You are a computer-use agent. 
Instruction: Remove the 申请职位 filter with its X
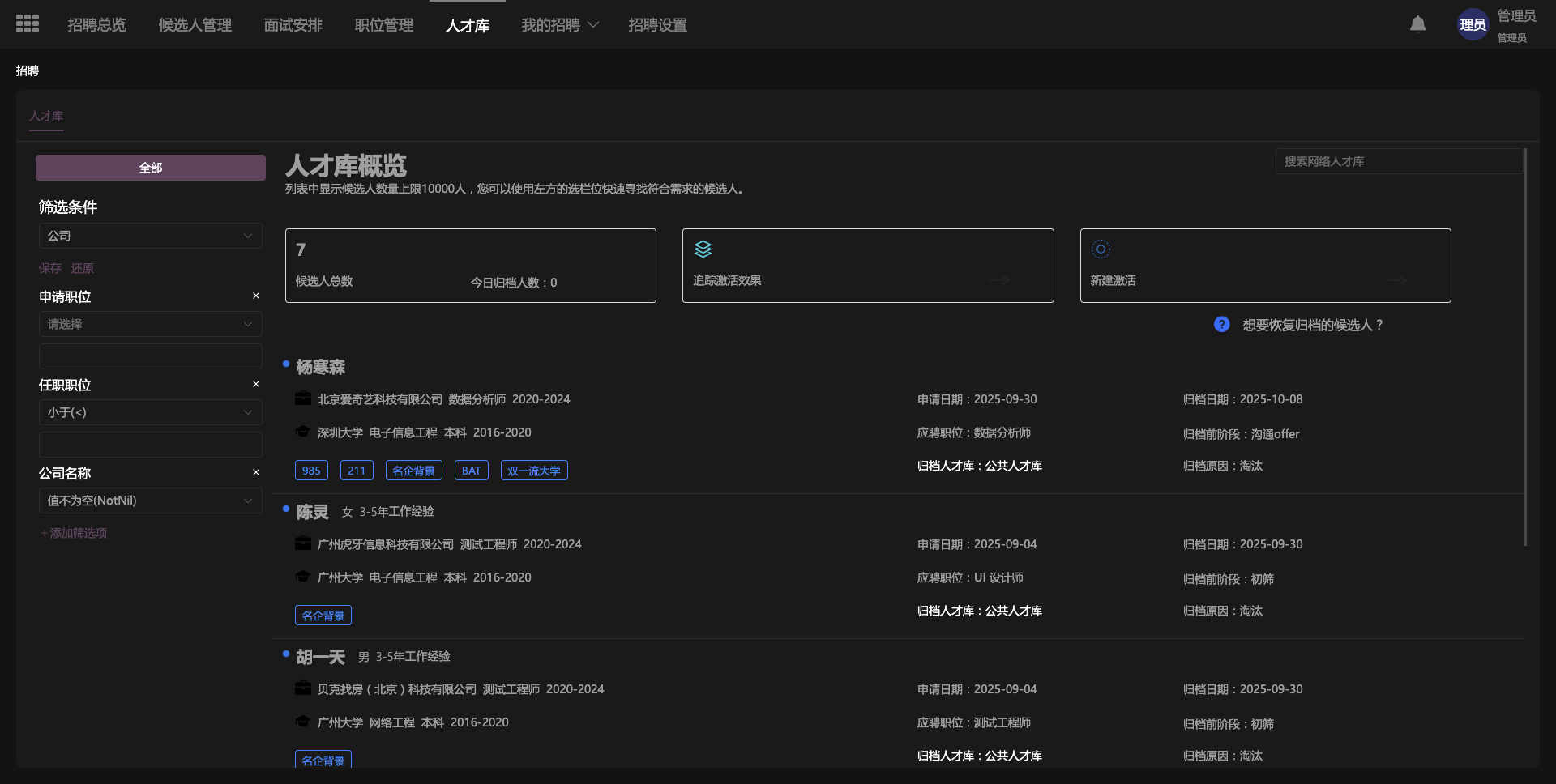[x=256, y=296]
